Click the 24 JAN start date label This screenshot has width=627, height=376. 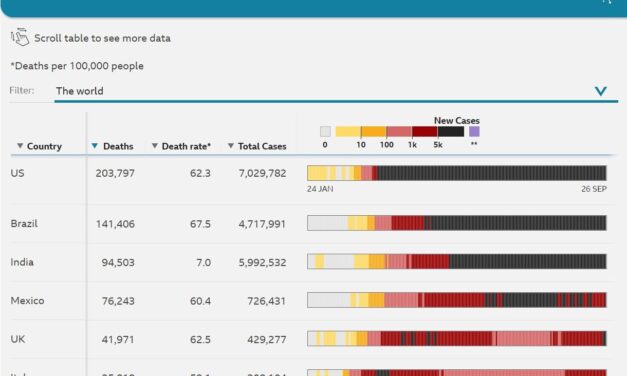320,189
